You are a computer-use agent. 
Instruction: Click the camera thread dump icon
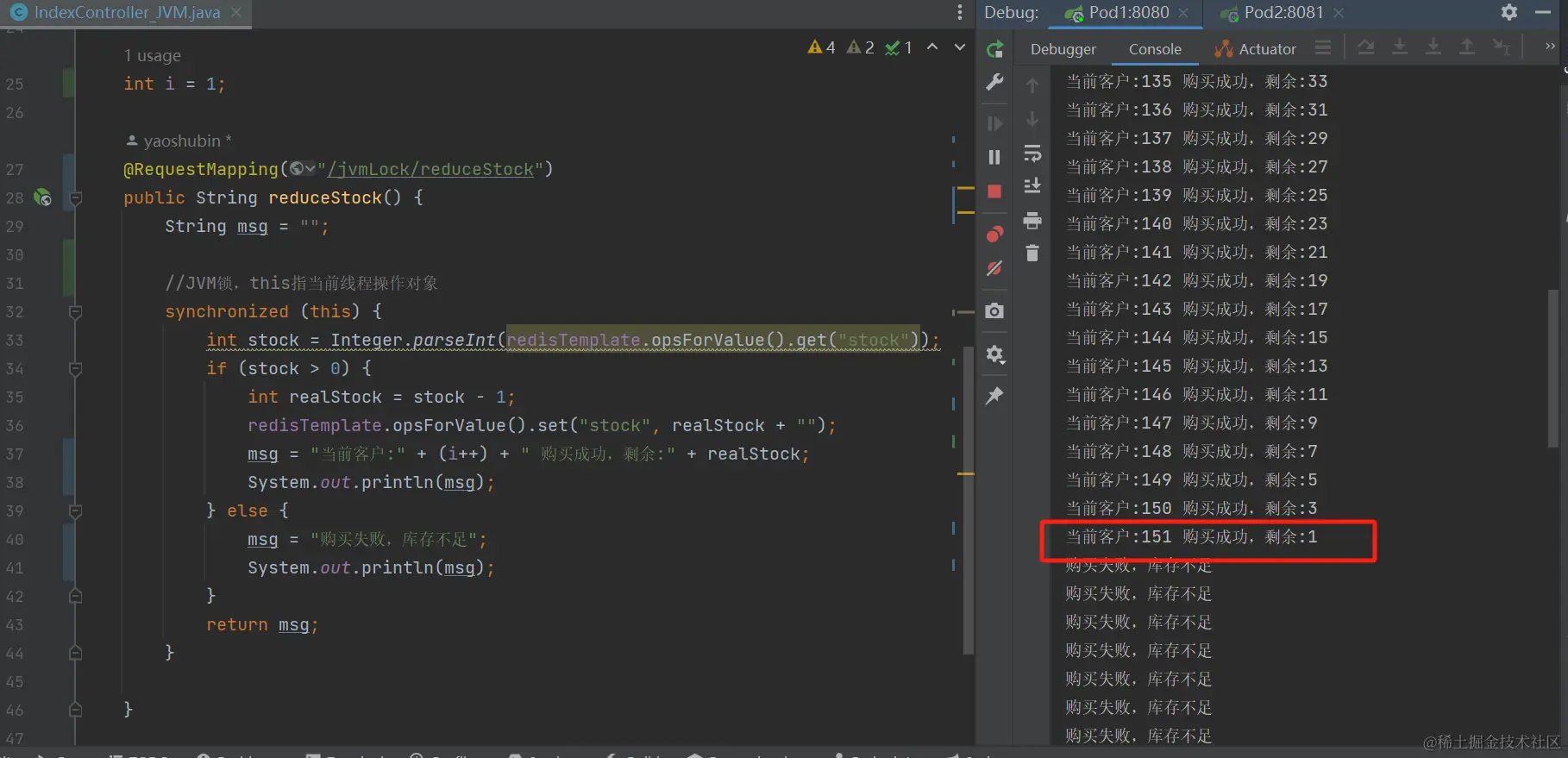994,310
